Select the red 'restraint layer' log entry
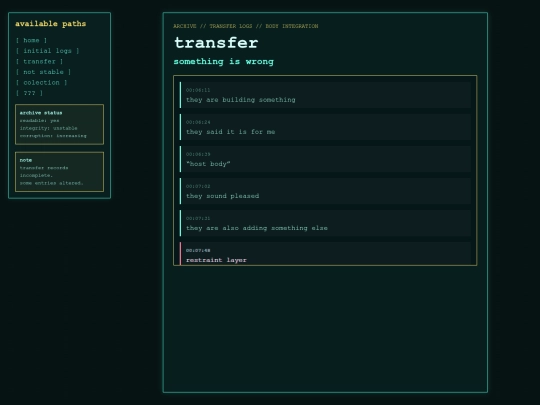The image size is (540, 405). pyautogui.click(x=325, y=253)
